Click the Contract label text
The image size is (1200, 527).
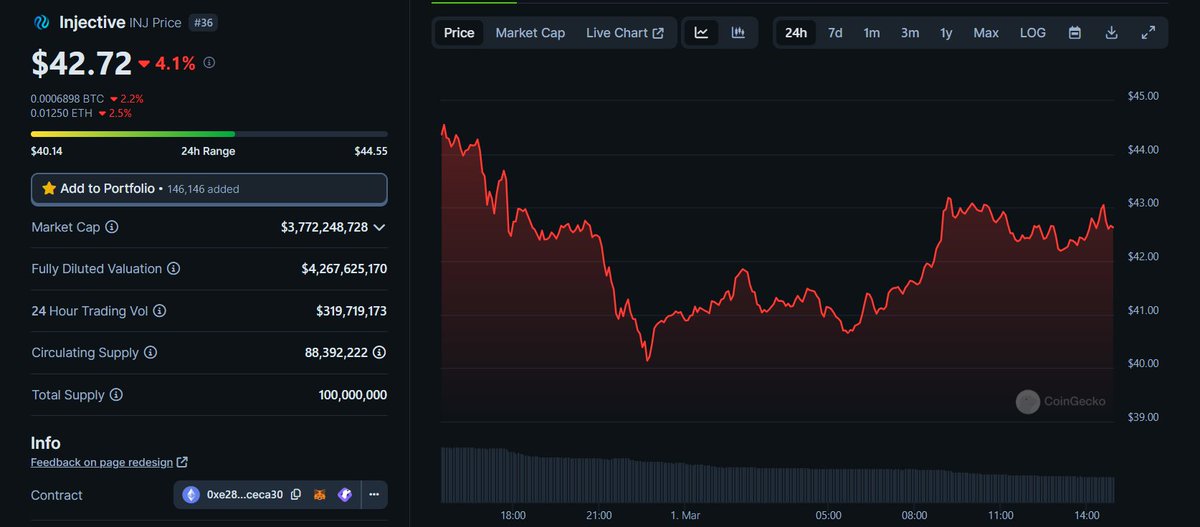57,495
